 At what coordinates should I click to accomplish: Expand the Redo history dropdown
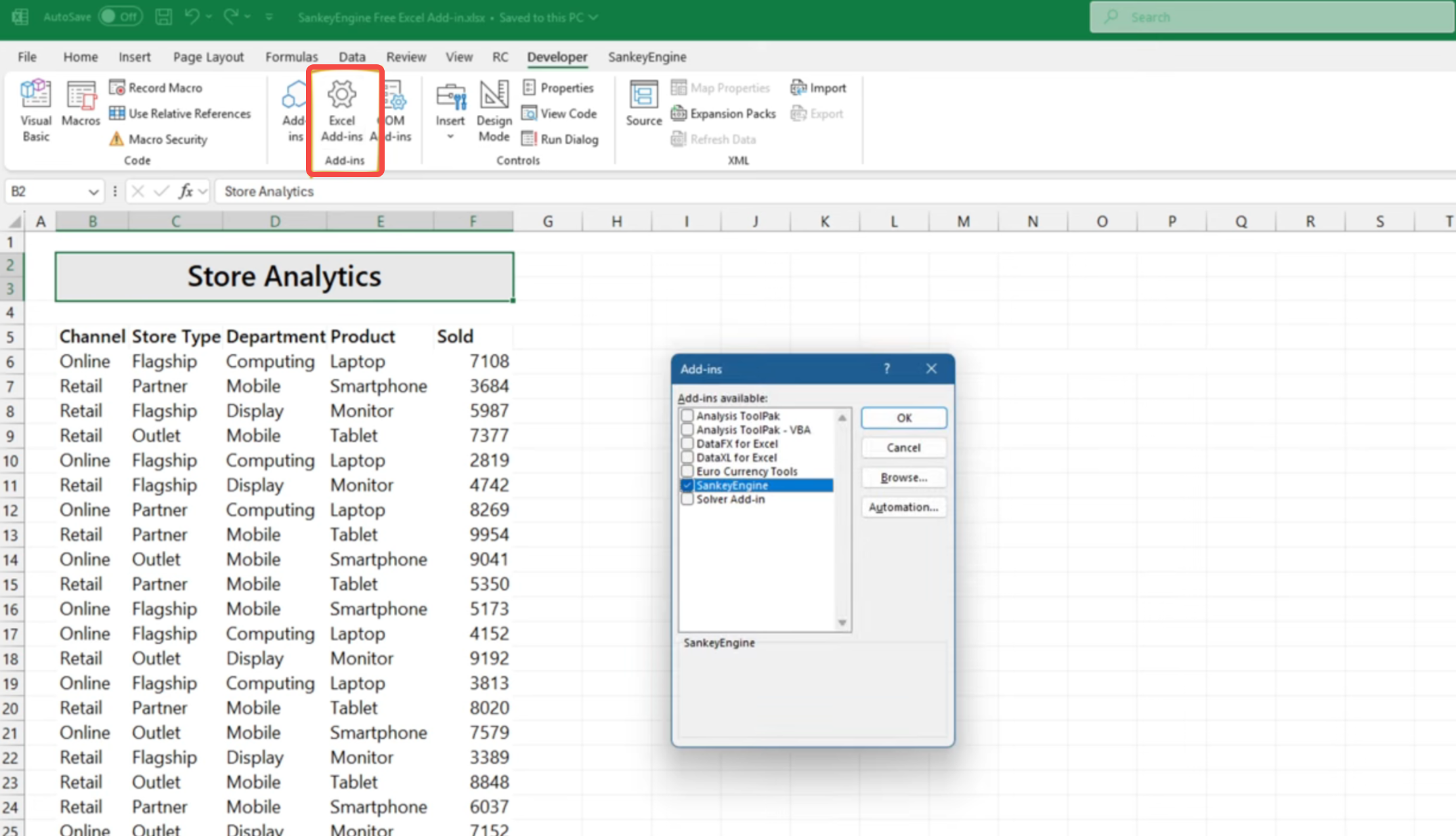pos(247,17)
